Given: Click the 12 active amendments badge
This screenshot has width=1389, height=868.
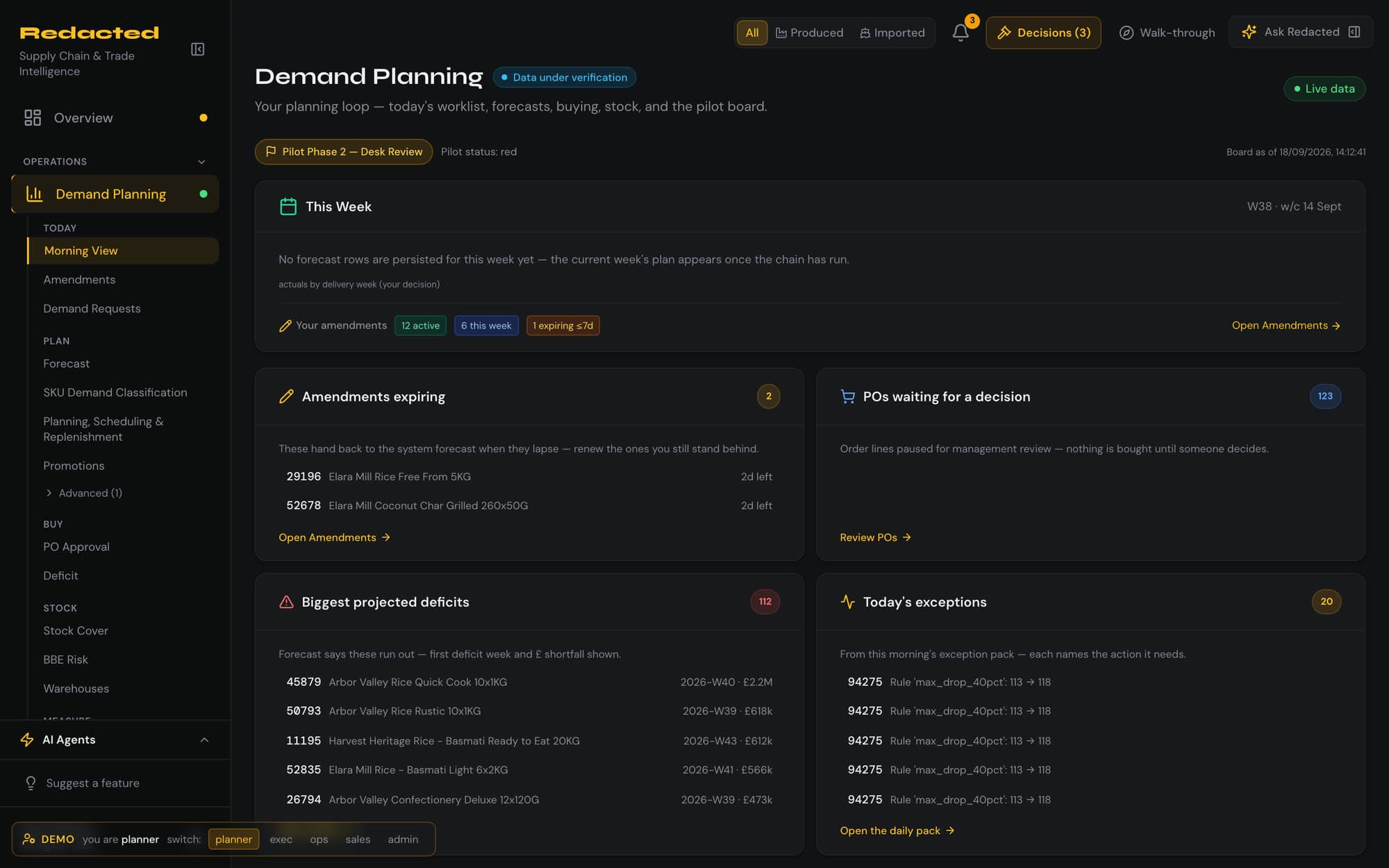Looking at the screenshot, I should (x=420, y=326).
